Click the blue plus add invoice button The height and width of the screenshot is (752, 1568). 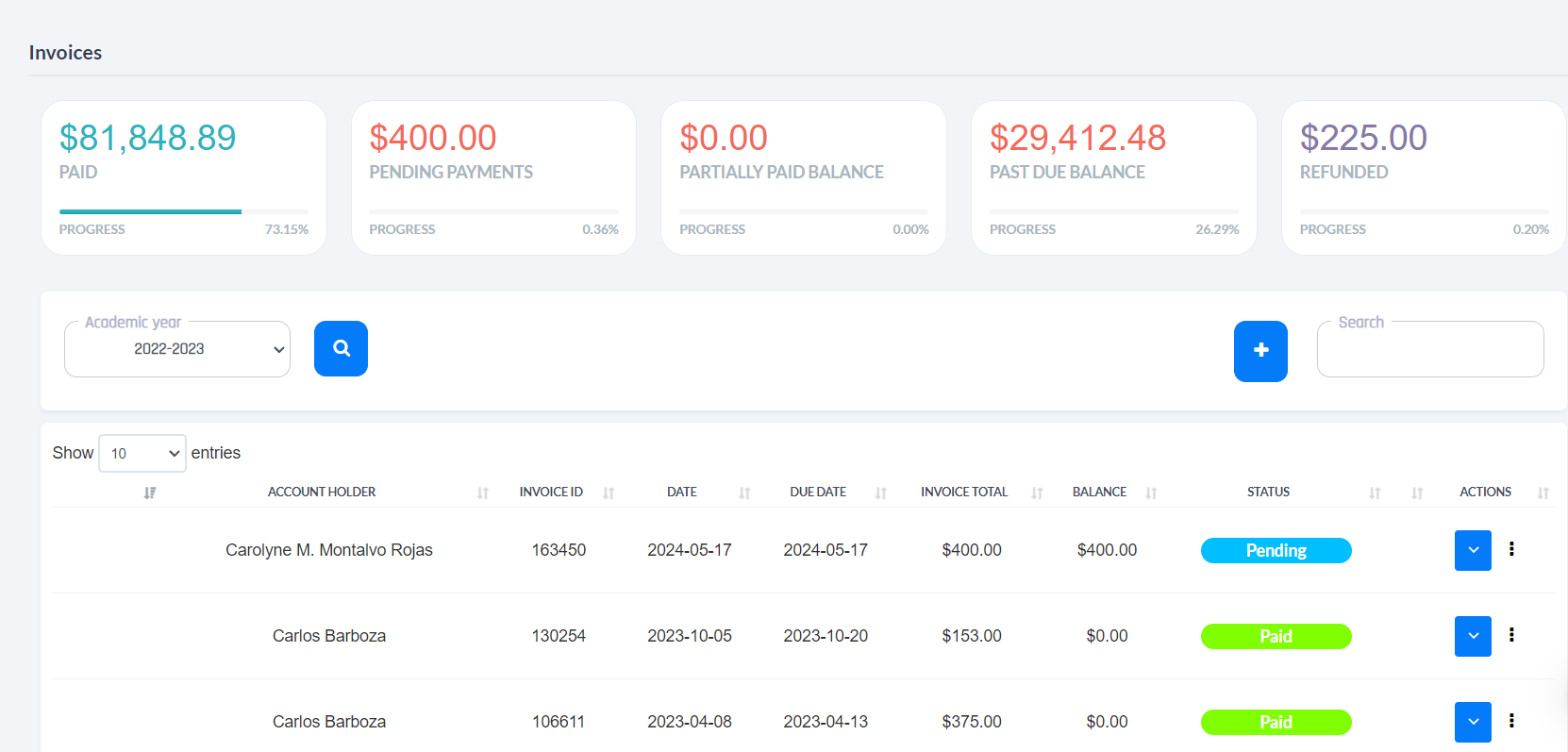pyautogui.click(x=1260, y=351)
